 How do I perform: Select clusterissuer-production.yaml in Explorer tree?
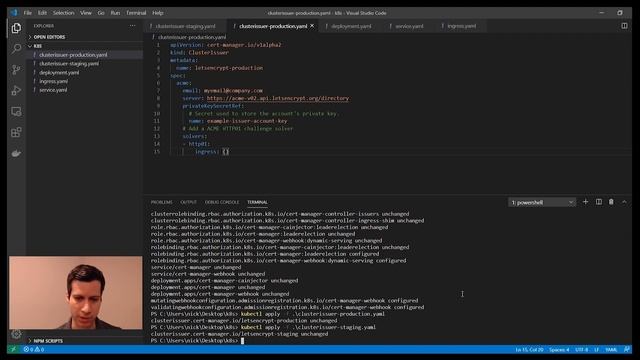73,55
